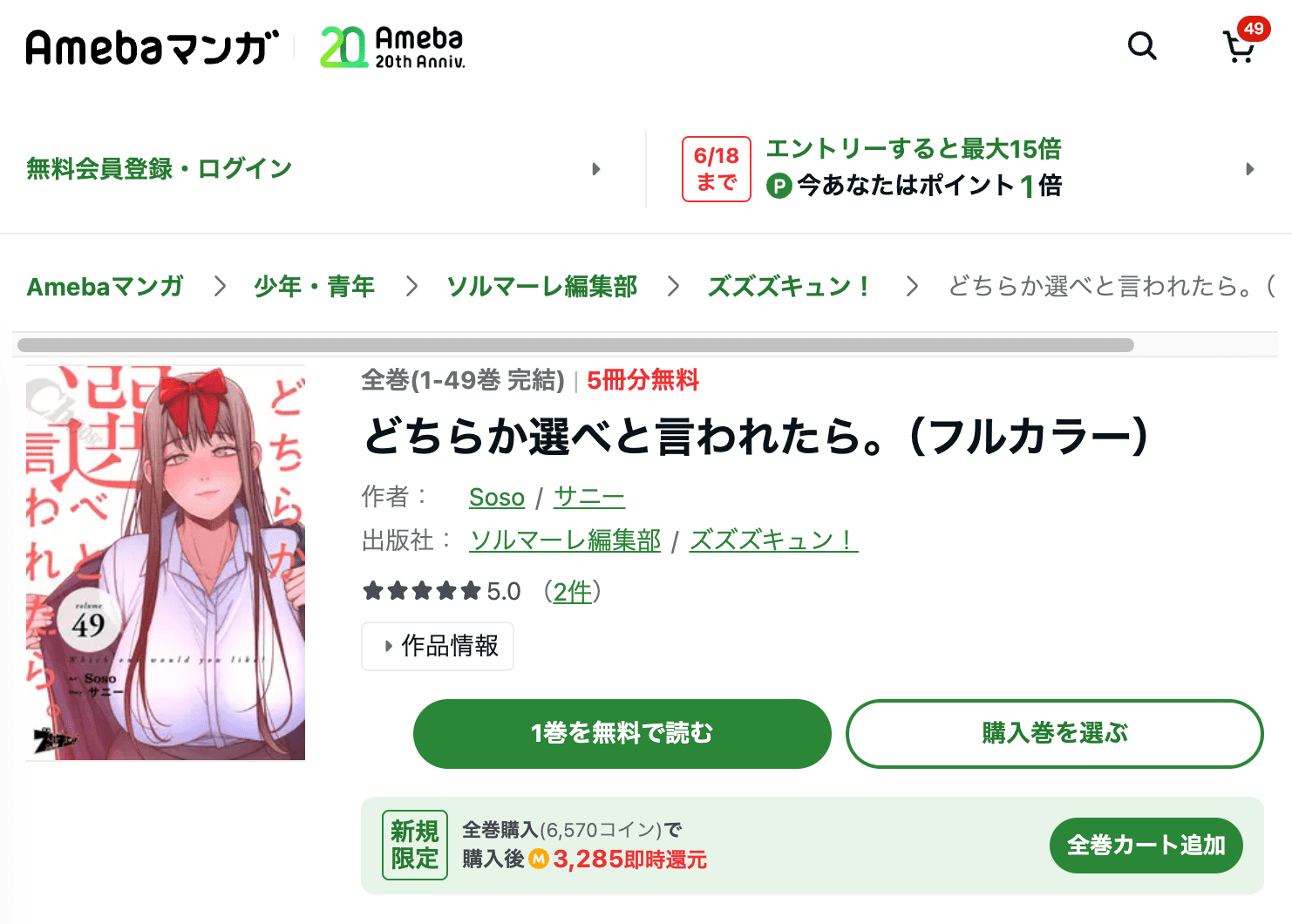Open the volume 49 cover thumbnail

[166, 563]
